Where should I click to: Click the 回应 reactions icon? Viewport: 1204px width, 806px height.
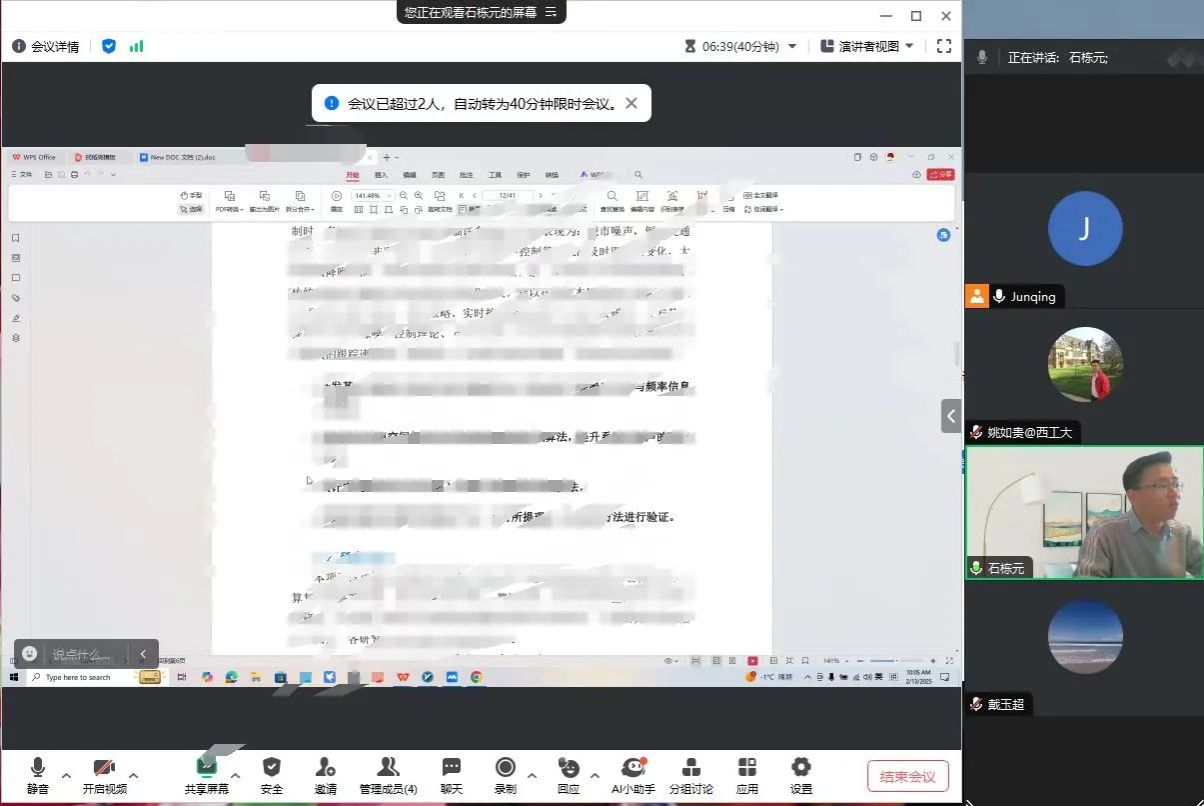tap(568, 768)
